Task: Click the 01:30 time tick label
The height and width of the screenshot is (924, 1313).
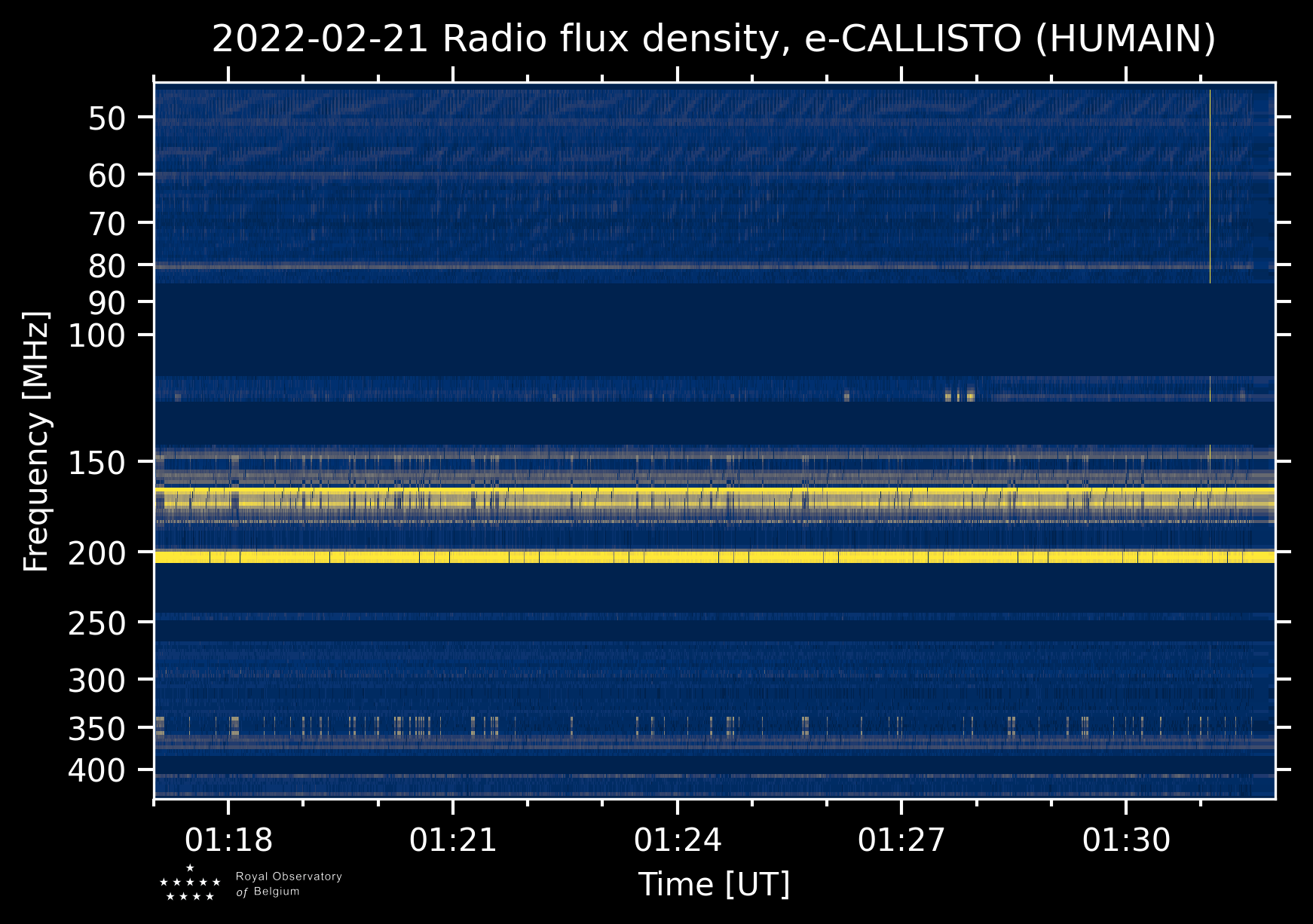Action: pos(1126,840)
